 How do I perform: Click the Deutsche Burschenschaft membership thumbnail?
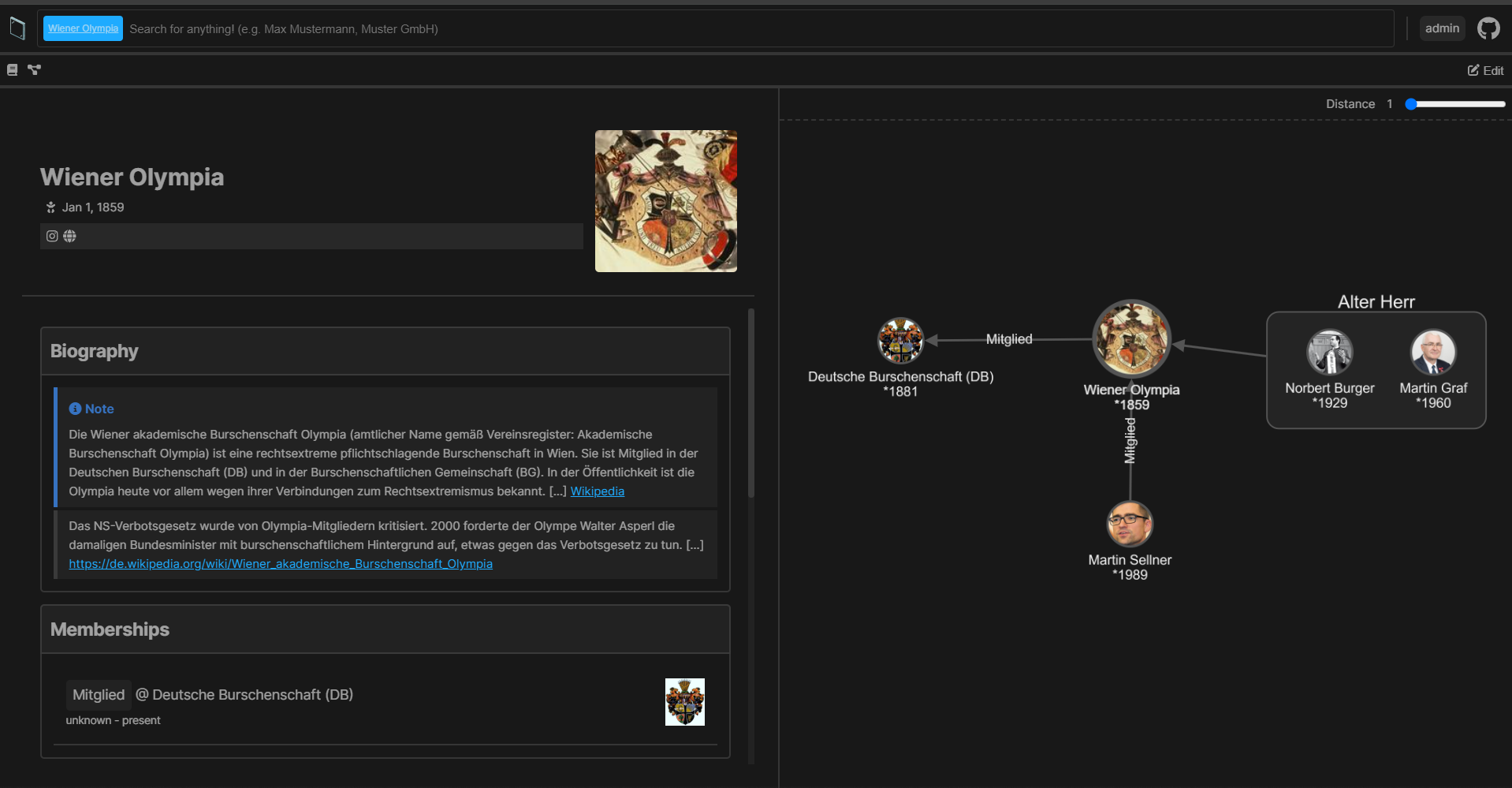[x=685, y=702]
